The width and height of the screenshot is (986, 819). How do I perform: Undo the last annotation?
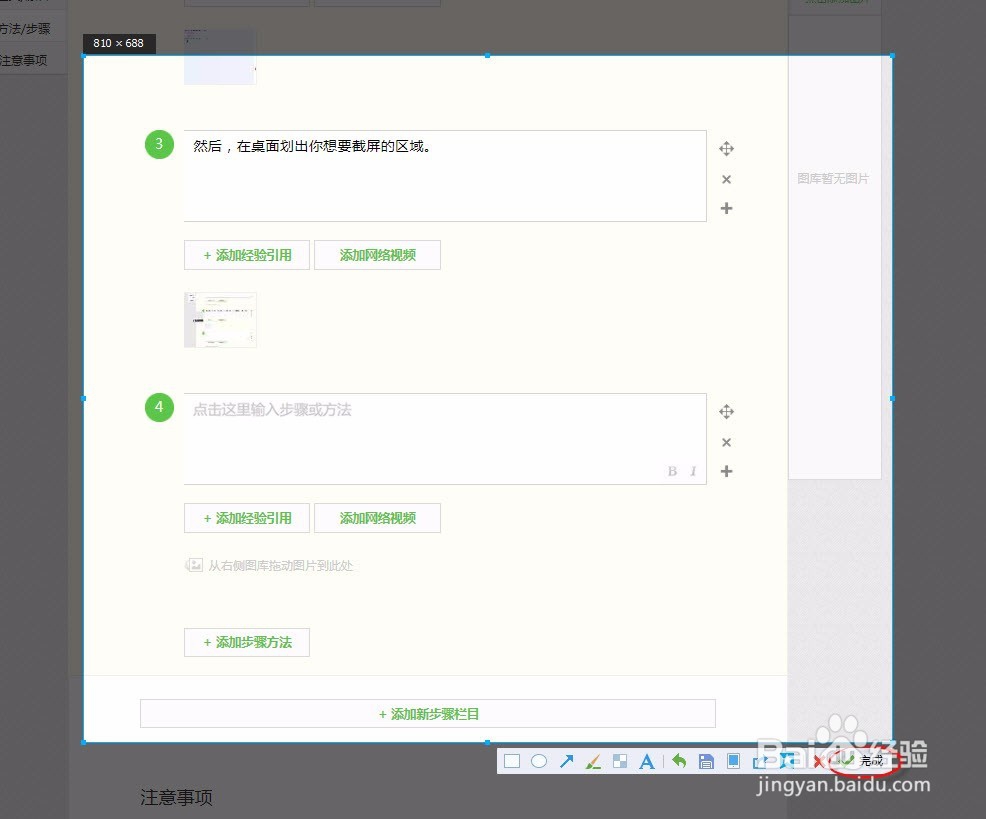[x=679, y=761]
